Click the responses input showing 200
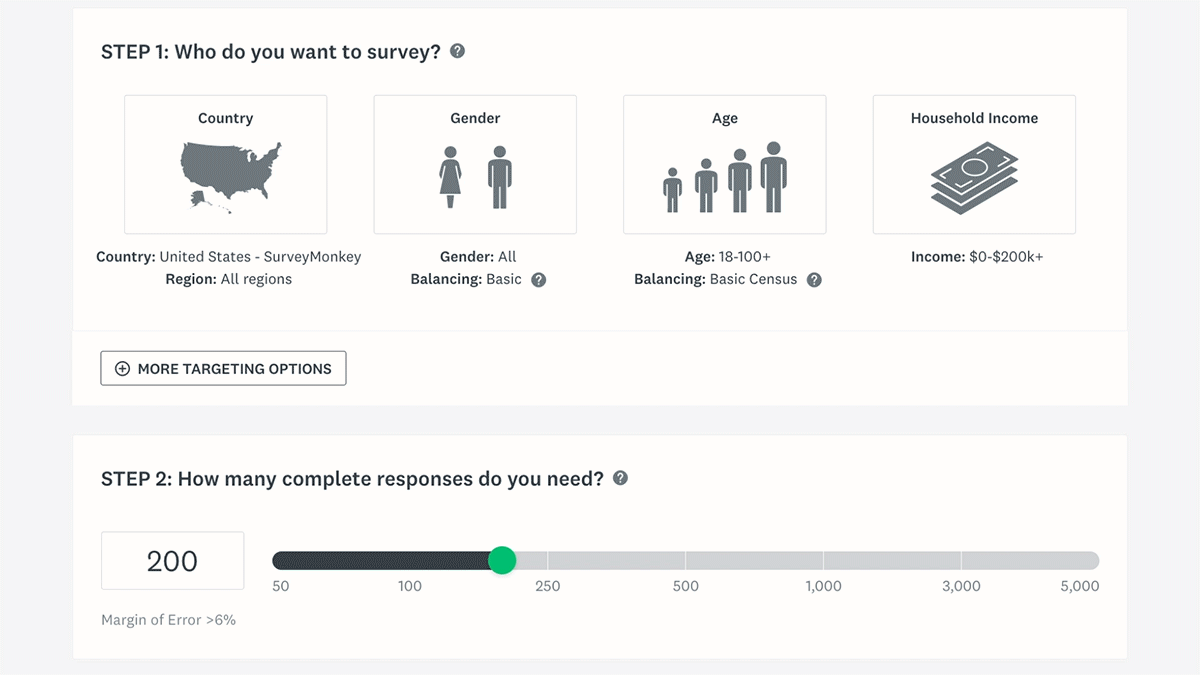Viewport: 1200px width, 675px height. pos(172,560)
